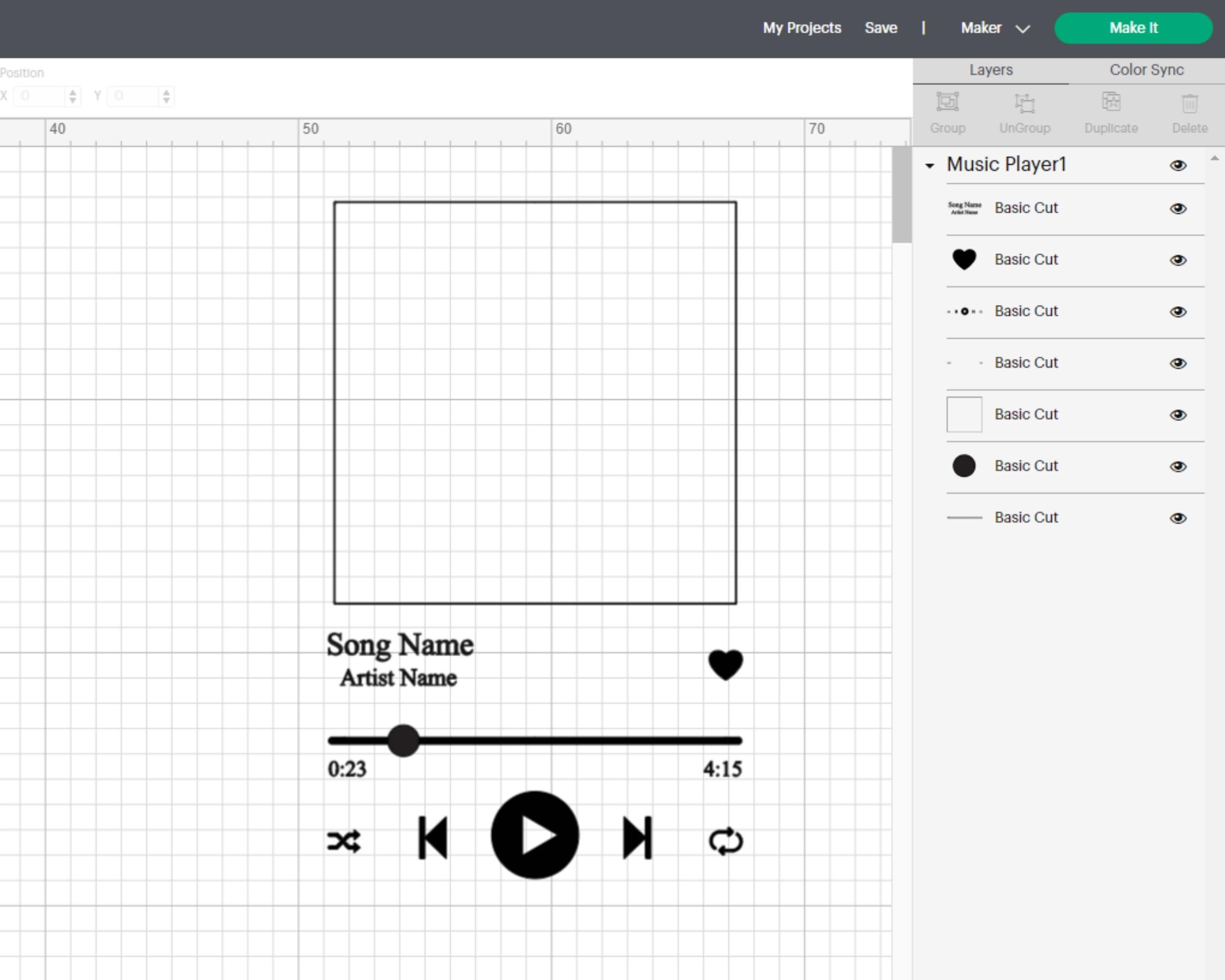Viewport: 1225px width, 980px height.
Task: Switch to the Color Sync tab
Action: [x=1147, y=70]
